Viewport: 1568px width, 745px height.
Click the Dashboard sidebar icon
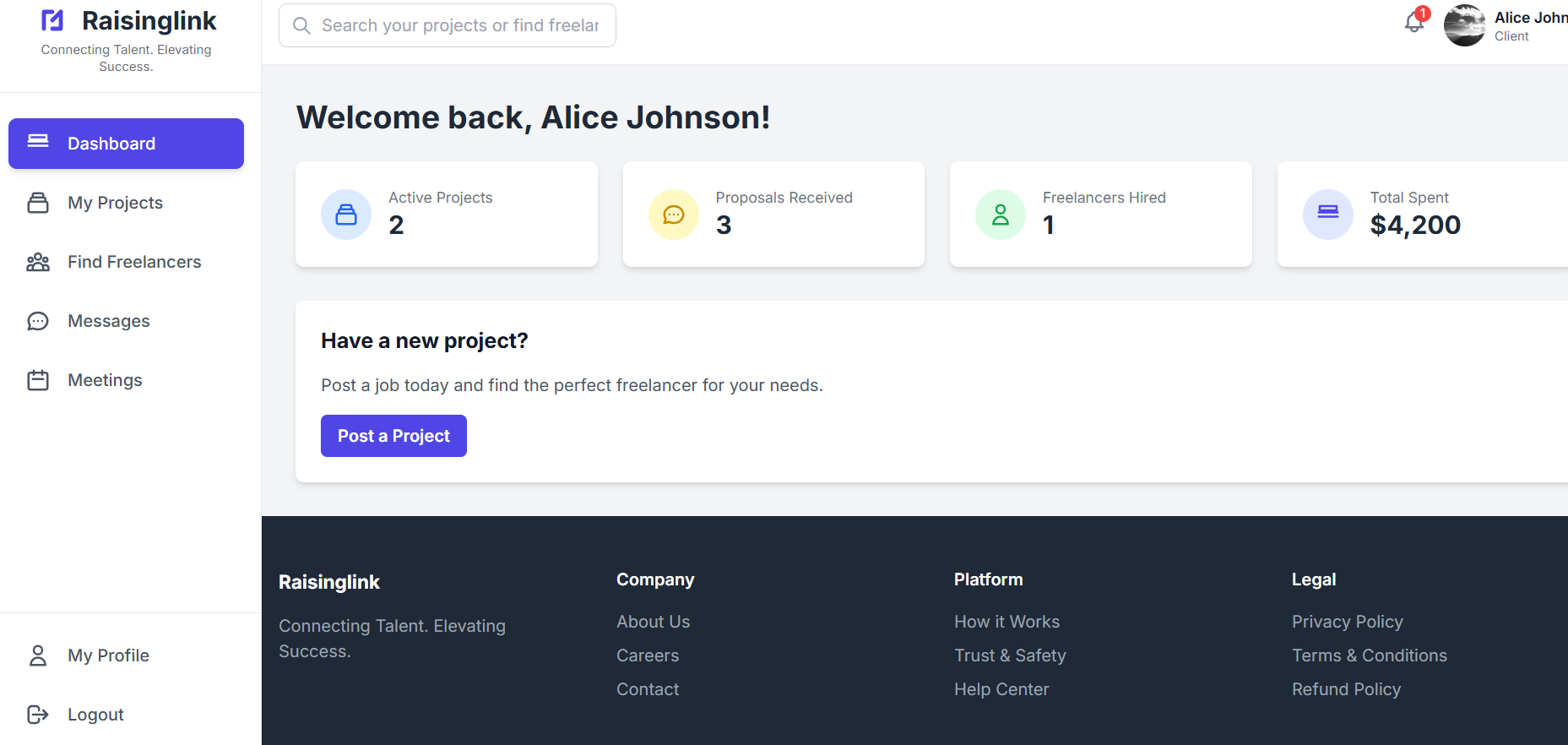click(38, 141)
